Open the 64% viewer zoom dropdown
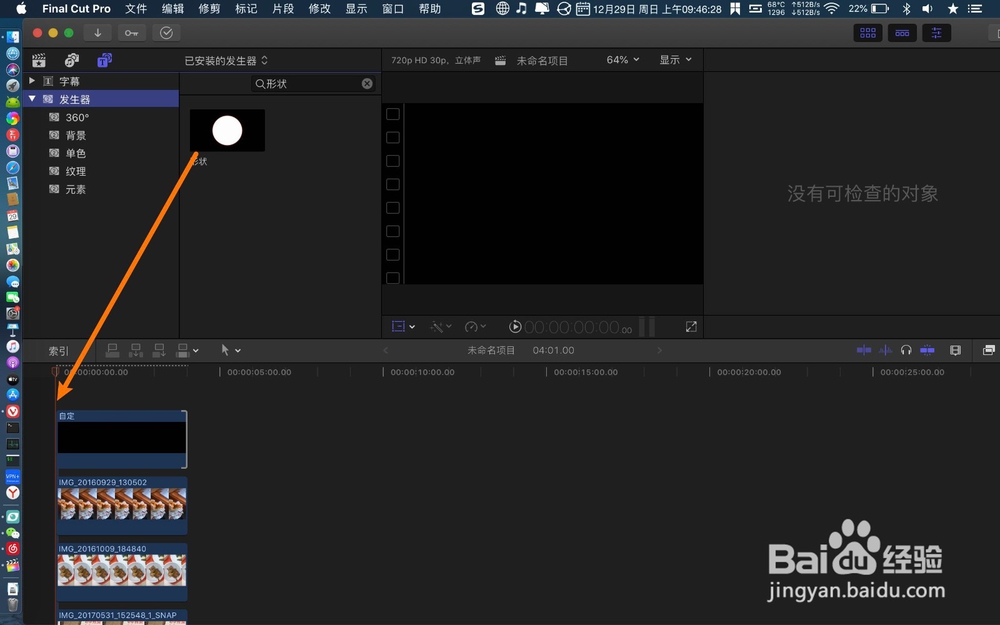 click(622, 59)
